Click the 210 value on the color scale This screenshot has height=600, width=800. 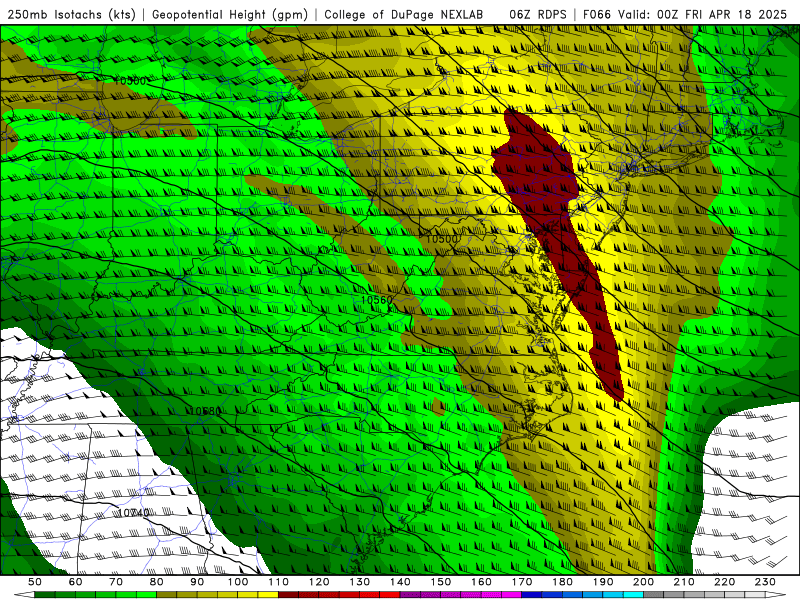point(684,582)
